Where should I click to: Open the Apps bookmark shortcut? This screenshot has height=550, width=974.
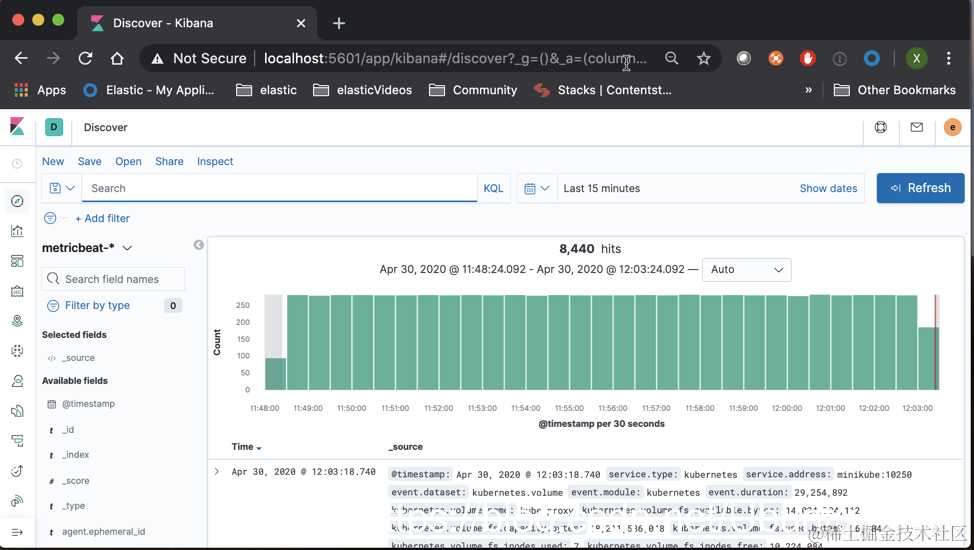40,90
